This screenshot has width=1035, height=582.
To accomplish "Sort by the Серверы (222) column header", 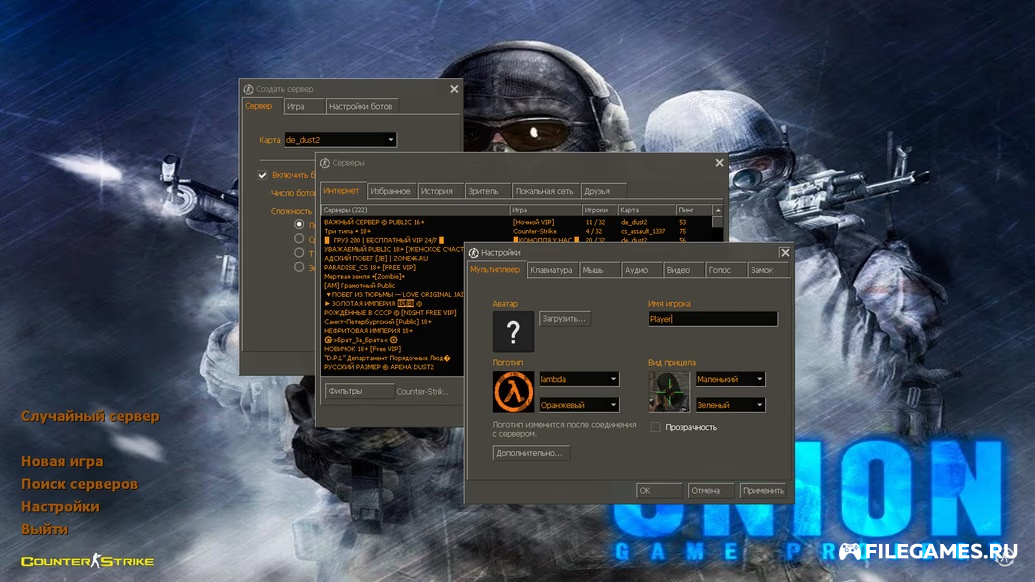I will tap(415, 210).
